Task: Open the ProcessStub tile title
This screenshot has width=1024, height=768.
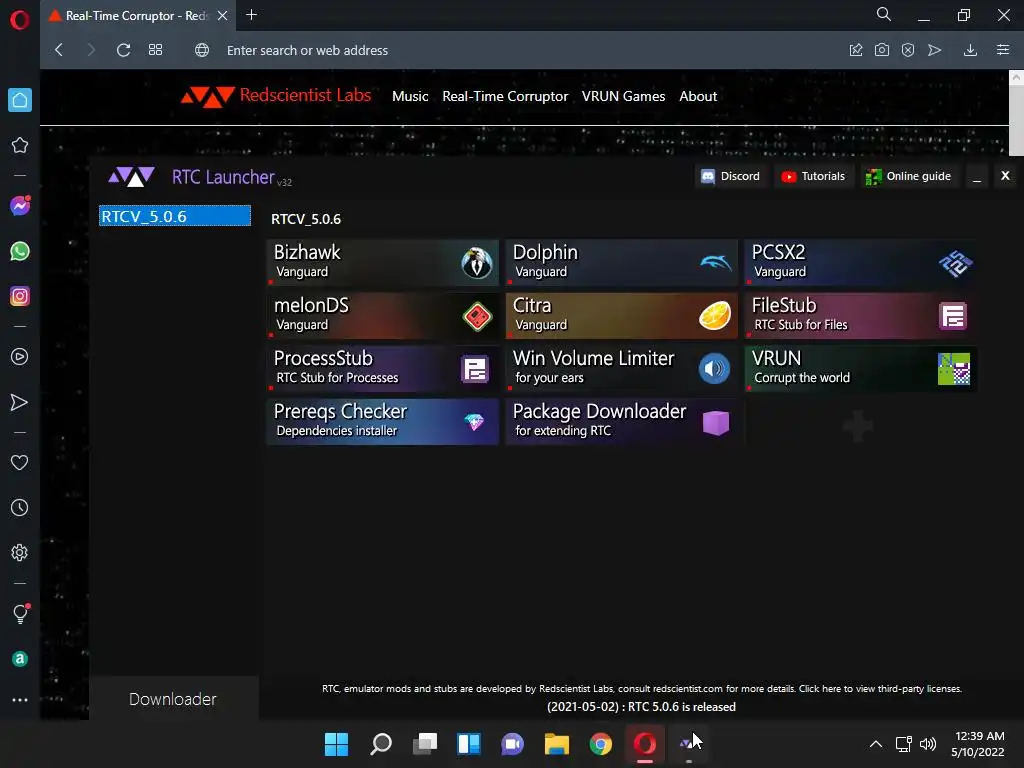Action: pos(323,359)
